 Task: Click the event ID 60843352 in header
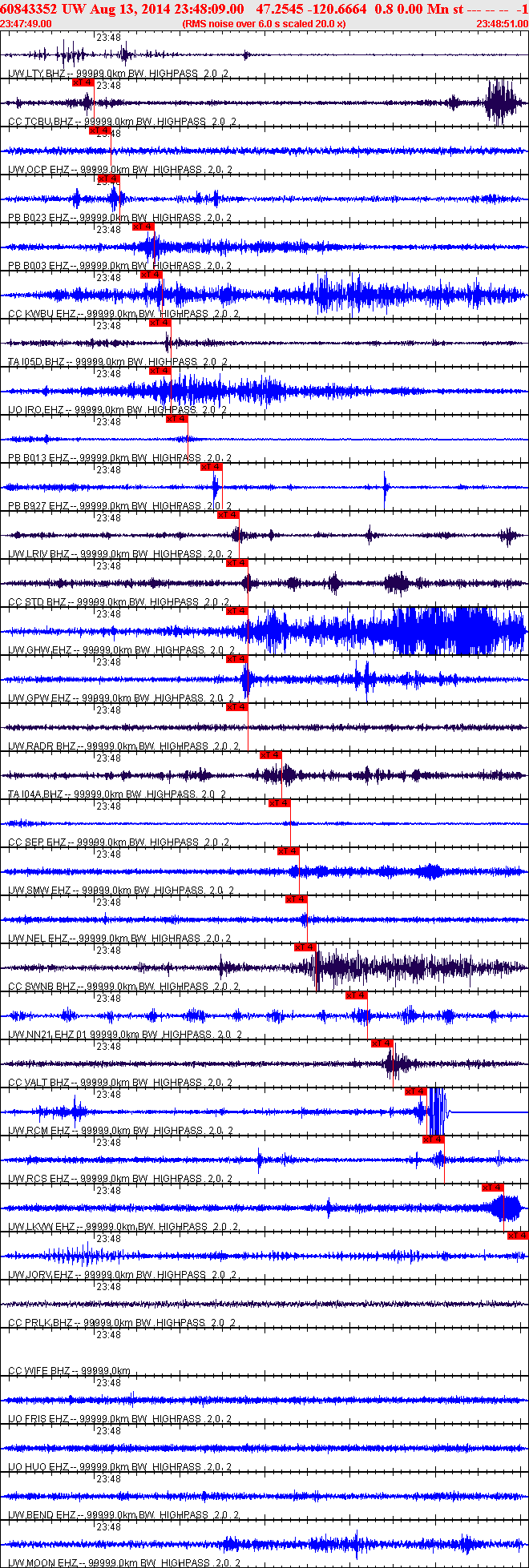tap(28, 9)
